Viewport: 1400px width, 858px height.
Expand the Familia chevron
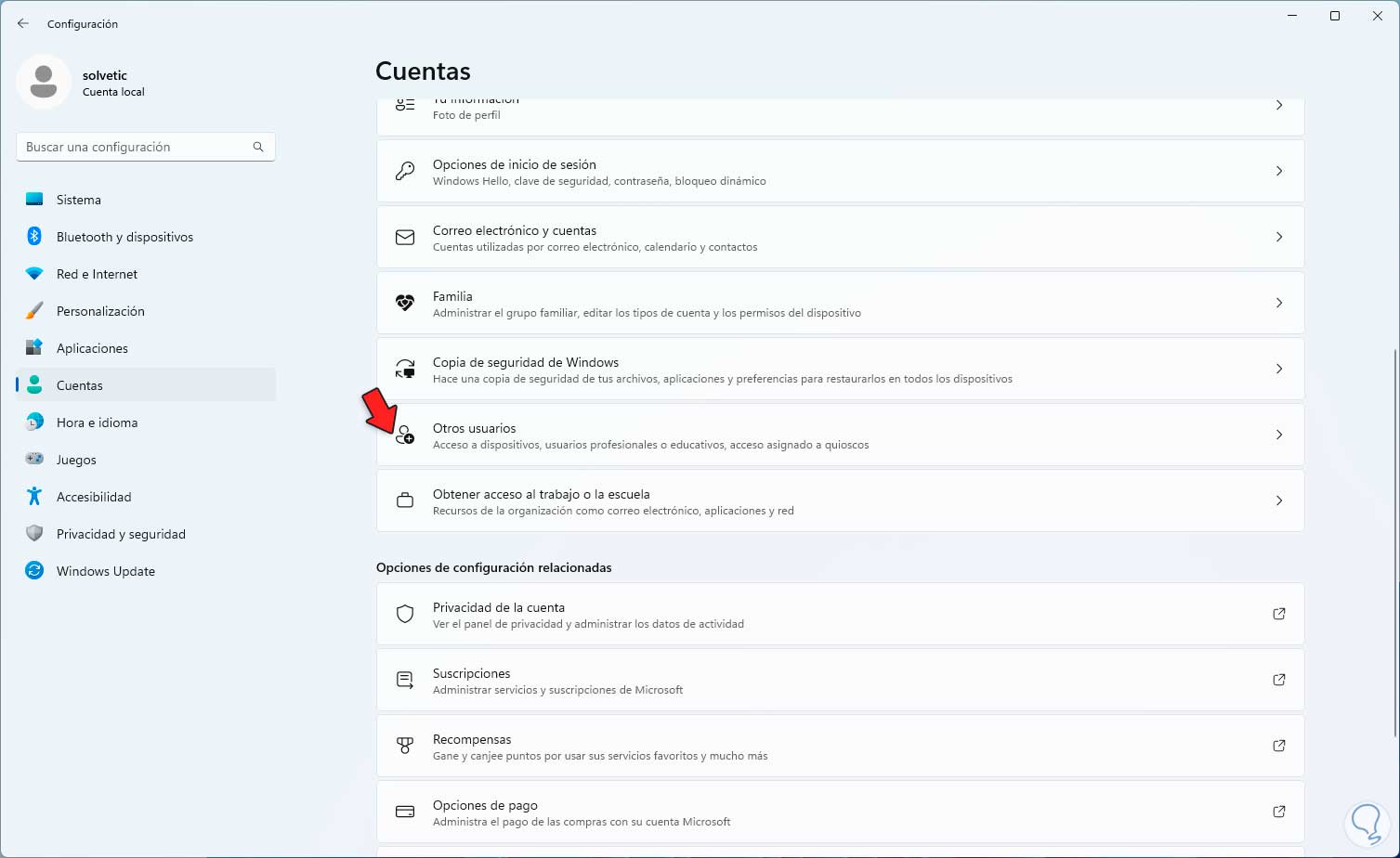click(1279, 304)
